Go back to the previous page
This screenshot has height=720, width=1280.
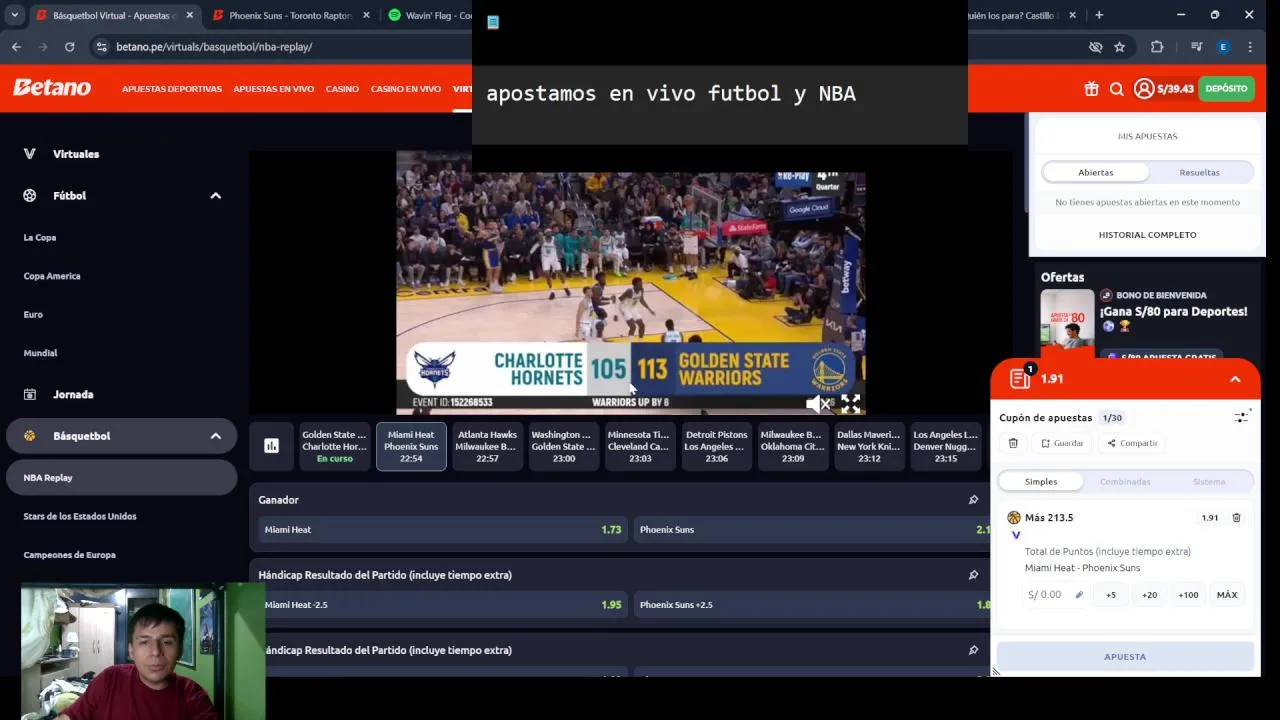click(x=16, y=47)
